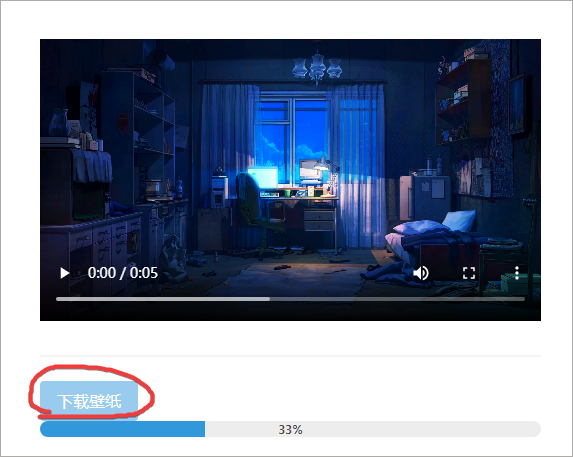Click the desk chair in the video scene
The image size is (573, 457).
coord(256,216)
